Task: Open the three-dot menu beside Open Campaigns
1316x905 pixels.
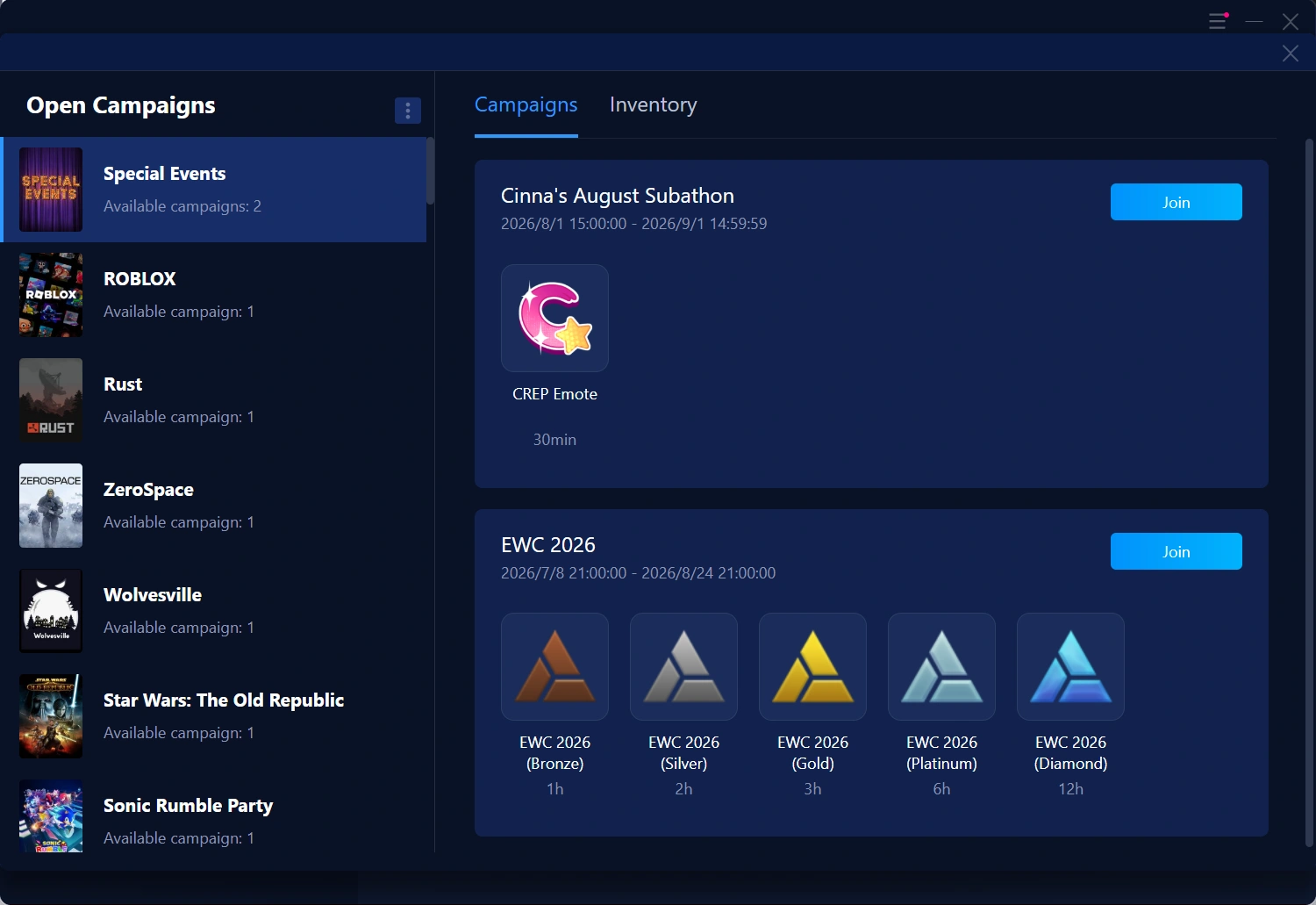Action: point(408,111)
